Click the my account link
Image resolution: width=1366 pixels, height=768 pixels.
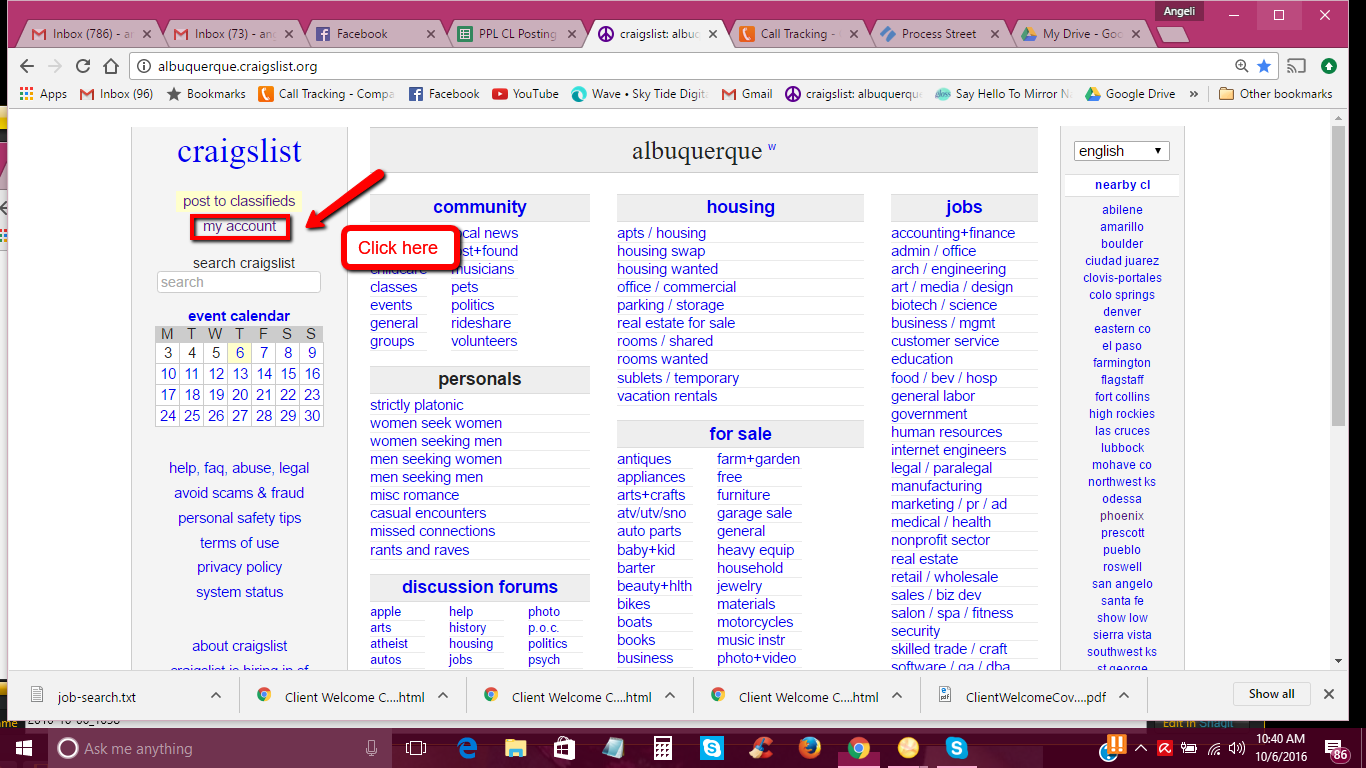pyautogui.click(x=240, y=227)
